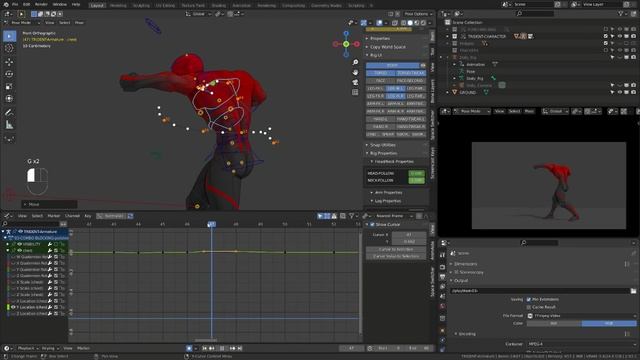This screenshot has width=640, height=360.
Task: Hide GROUND object with its eye icon
Action: point(620,93)
